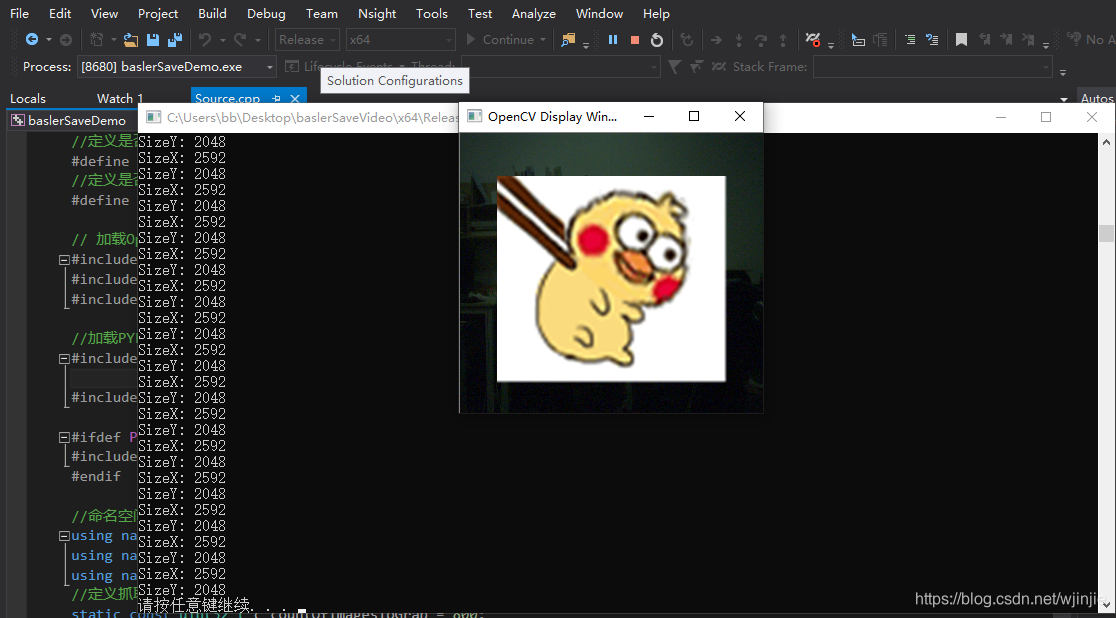Viewport: 1116px width, 618px height.
Task: Click the Break All pause icon
Action: [x=612, y=40]
